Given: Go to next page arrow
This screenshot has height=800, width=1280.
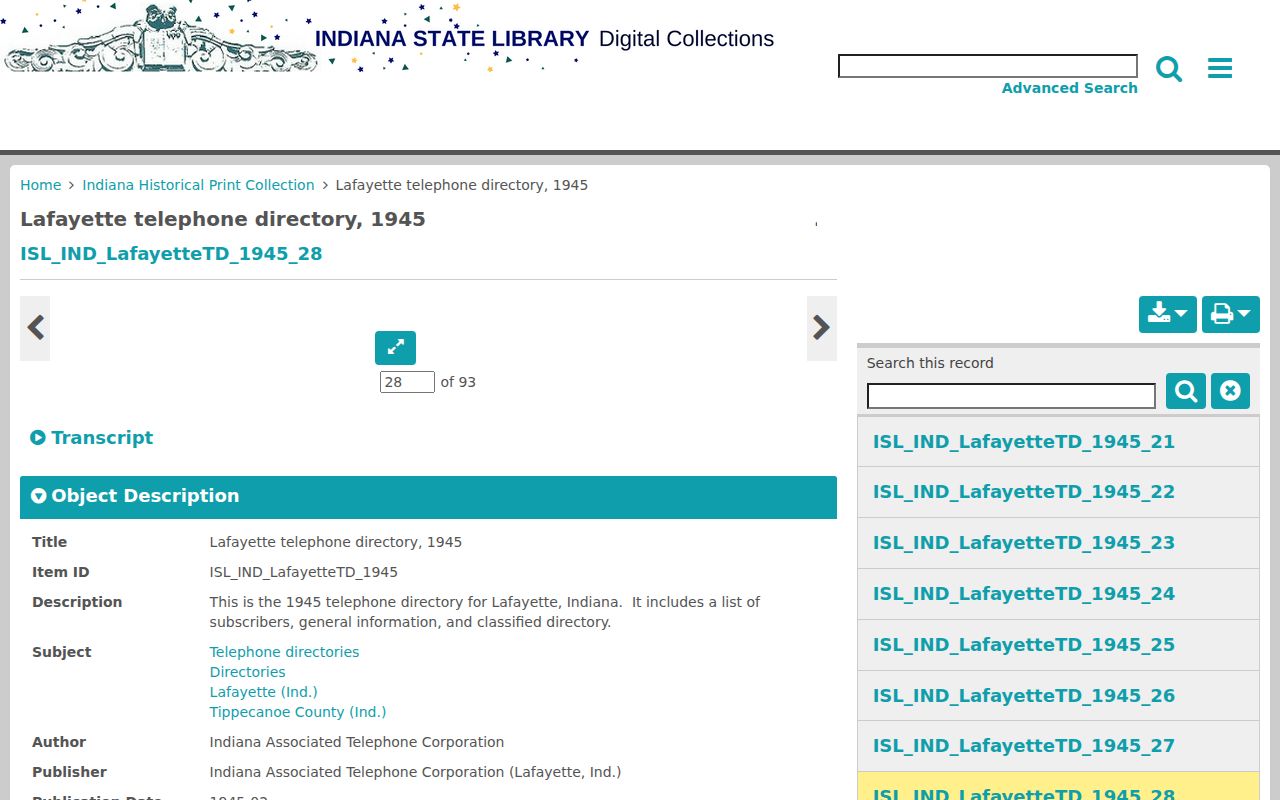Looking at the screenshot, I should [822, 328].
